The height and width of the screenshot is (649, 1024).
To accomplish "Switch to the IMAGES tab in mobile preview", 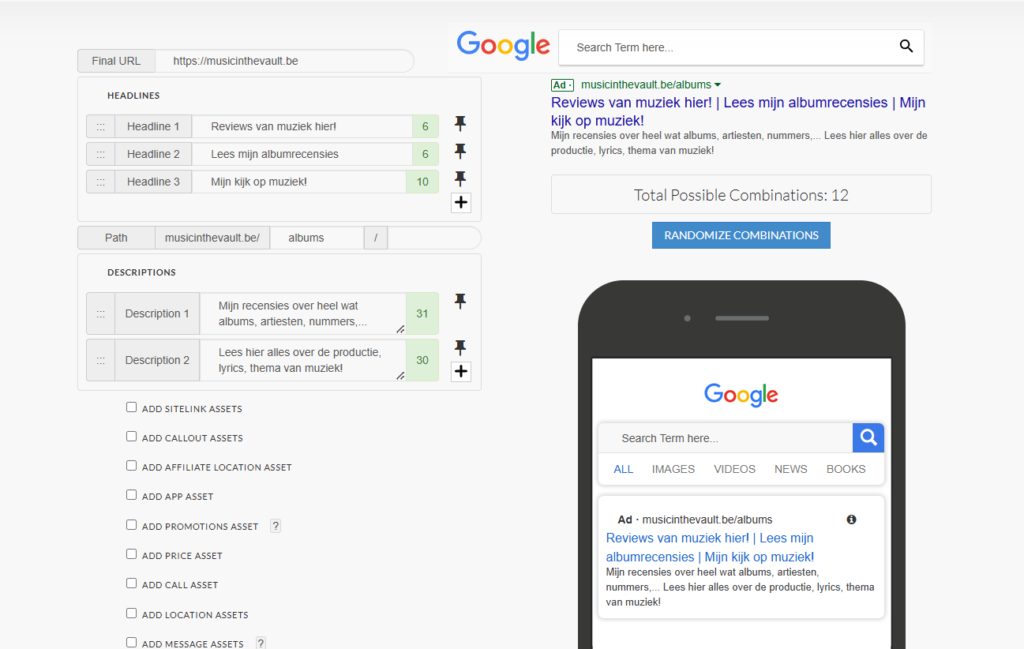I will [x=673, y=469].
